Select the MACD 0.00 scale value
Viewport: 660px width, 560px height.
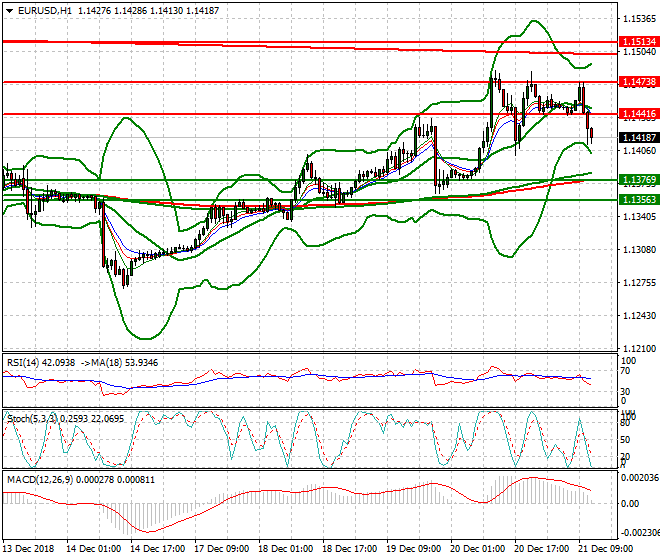tap(630, 504)
